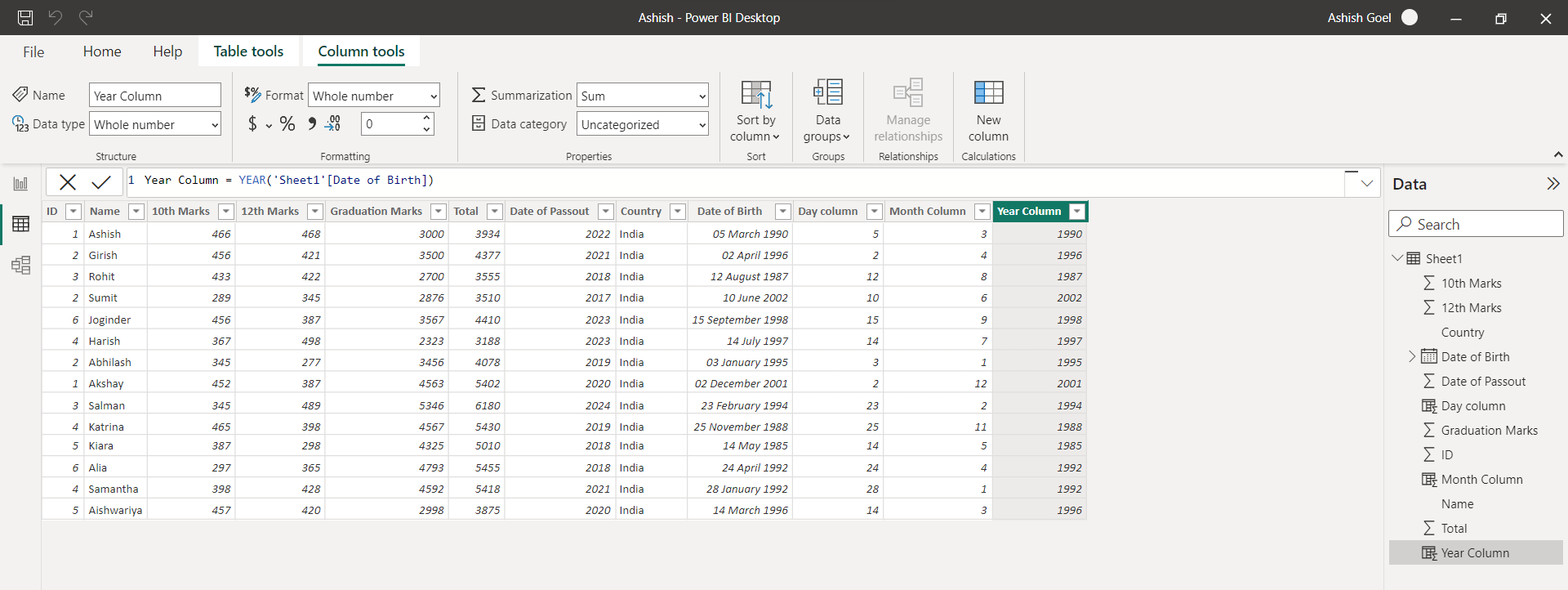Click the Save icon in title bar
This screenshot has height=590, width=1568.
(25, 17)
